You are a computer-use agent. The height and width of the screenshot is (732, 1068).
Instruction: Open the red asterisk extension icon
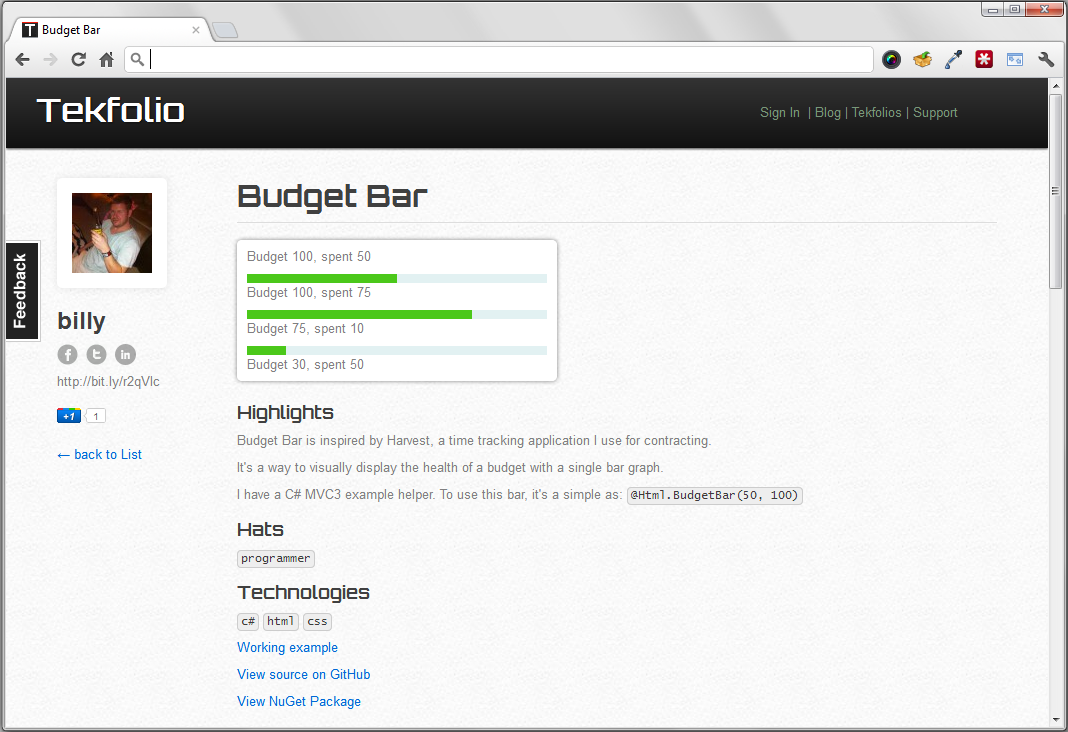coord(984,59)
